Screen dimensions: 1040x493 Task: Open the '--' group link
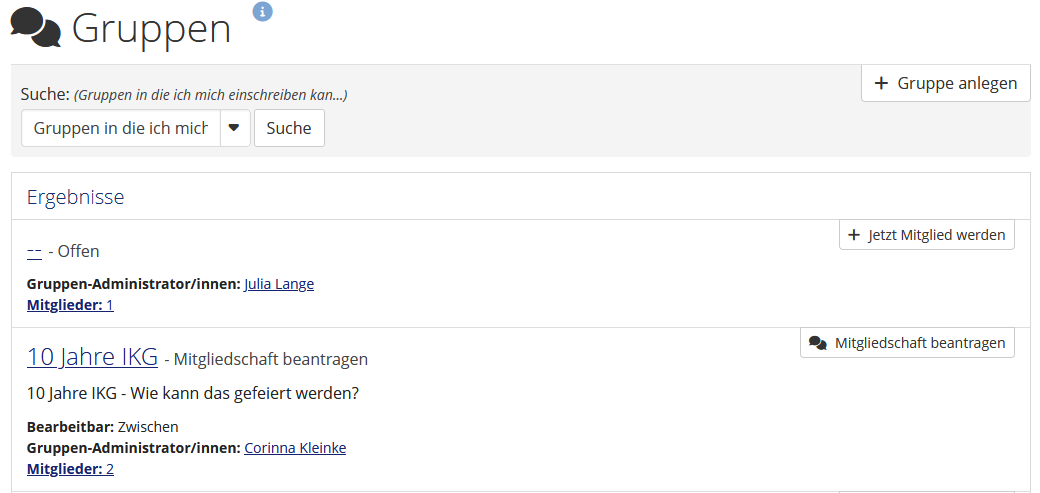click(34, 251)
